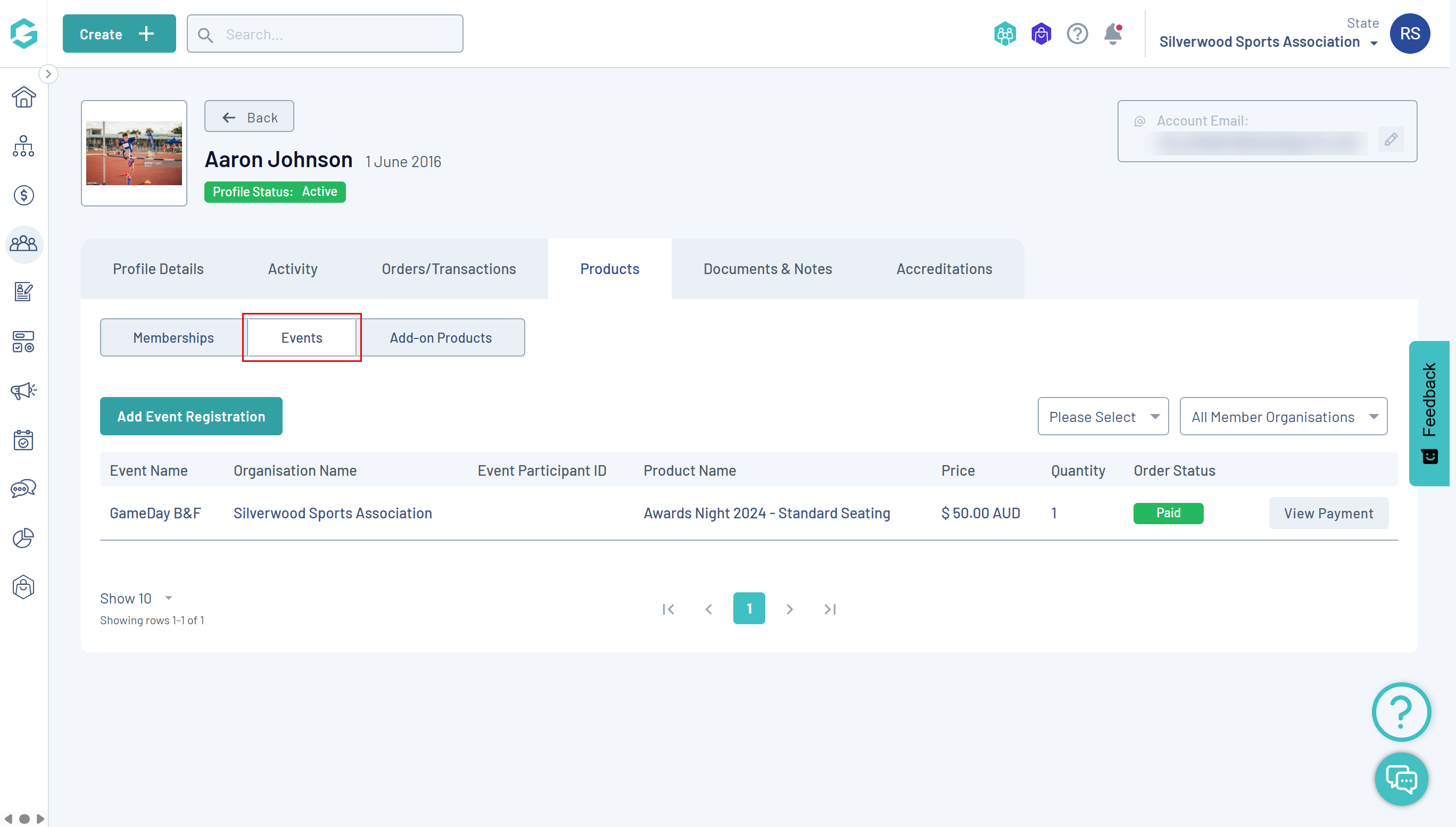Select the Add-on Products sub-tab
The height and width of the screenshot is (827, 1456).
[x=441, y=338]
